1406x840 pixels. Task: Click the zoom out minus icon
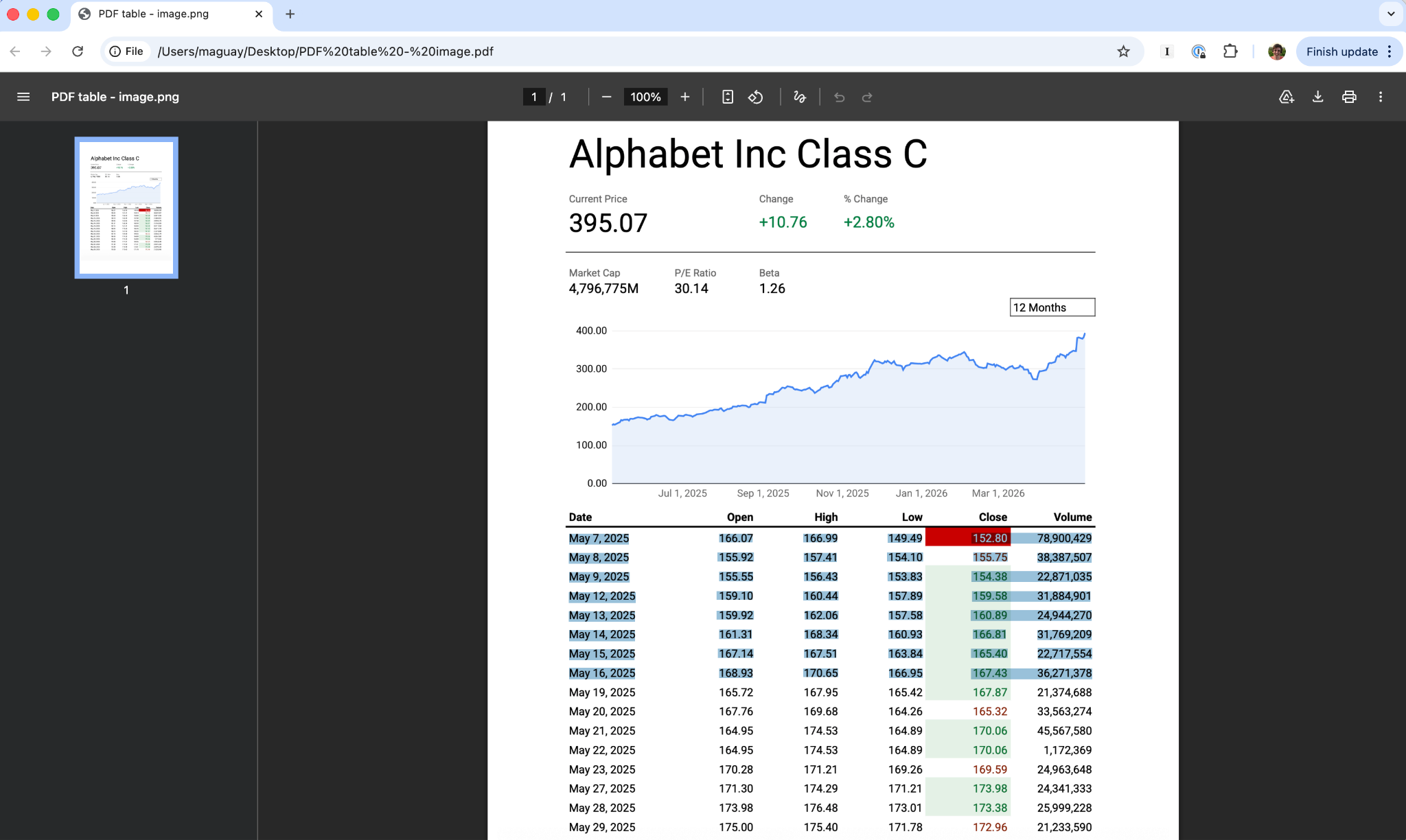pyautogui.click(x=606, y=97)
